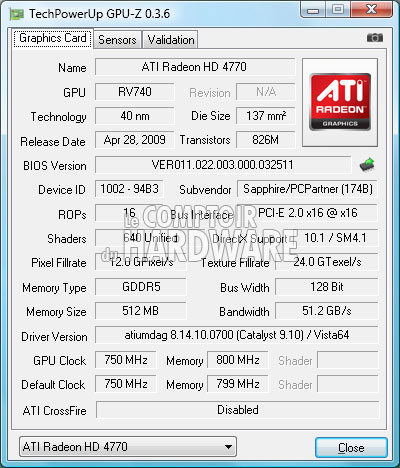Click the GPU selector dropdown arrow
This screenshot has height=468, width=400.
pos(228,447)
